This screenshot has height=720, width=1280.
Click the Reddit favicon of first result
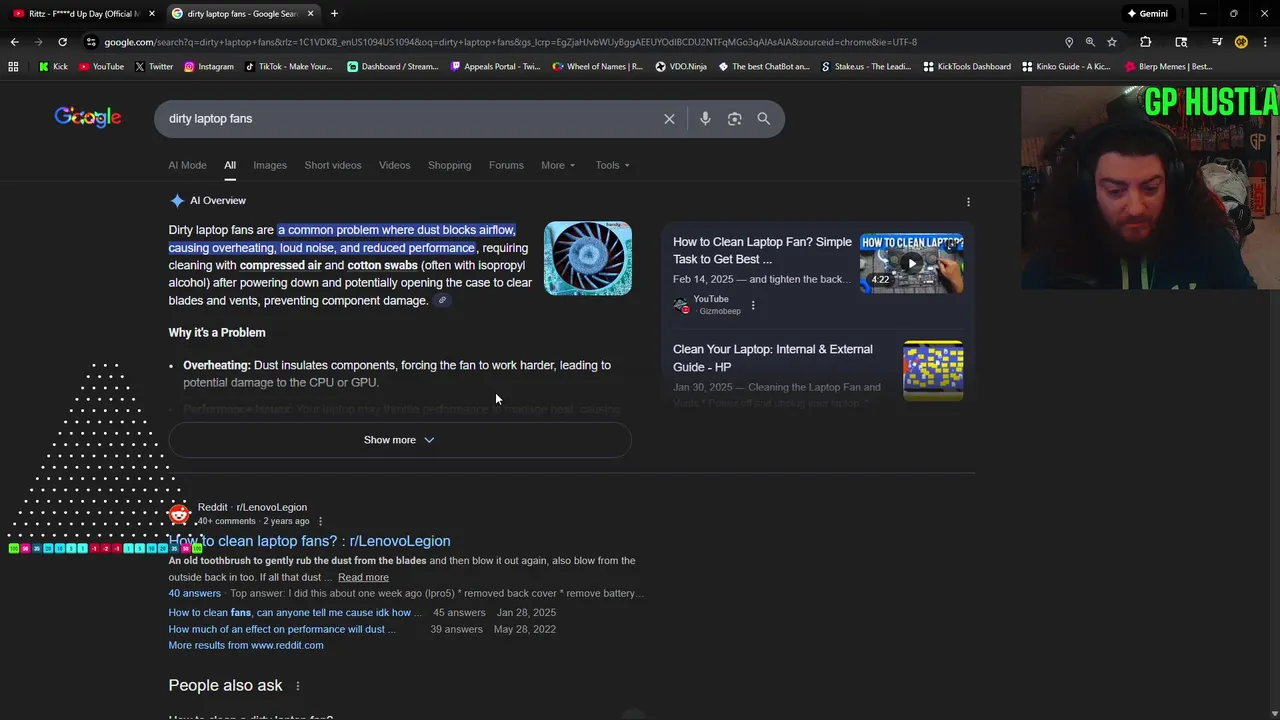click(x=179, y=514)
